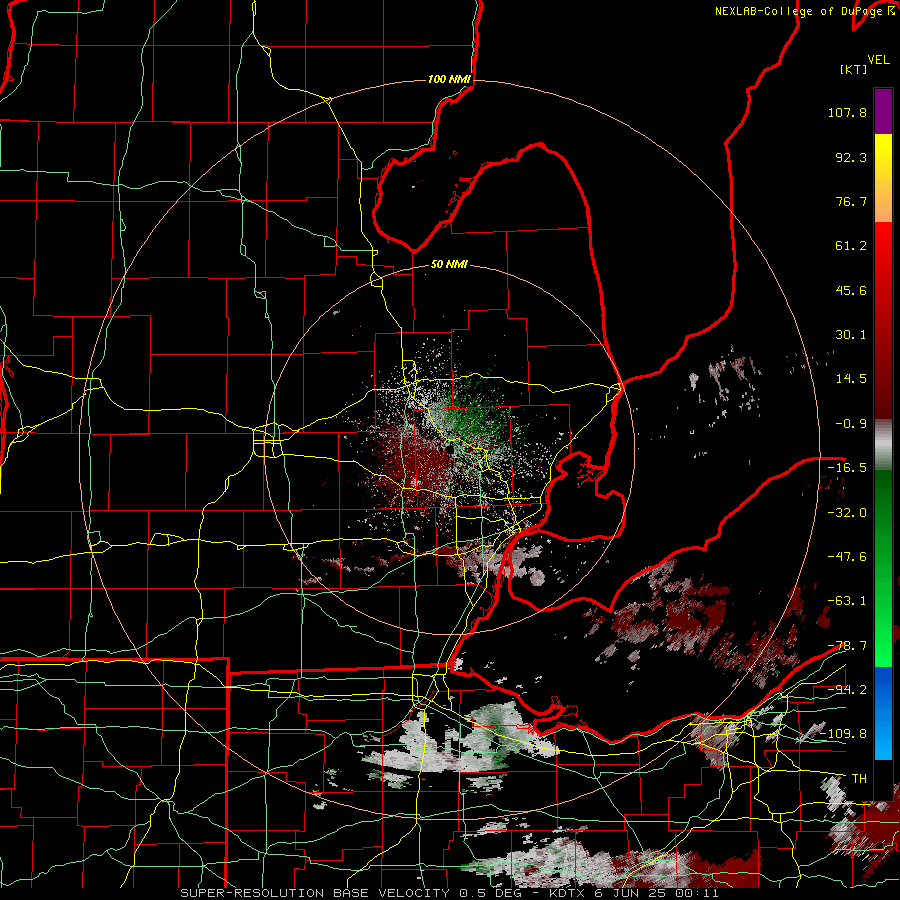The width and height of the screenshot is (900, 900).
Task: Select the -32.0 velocity scale value
Action: point(847,512)
